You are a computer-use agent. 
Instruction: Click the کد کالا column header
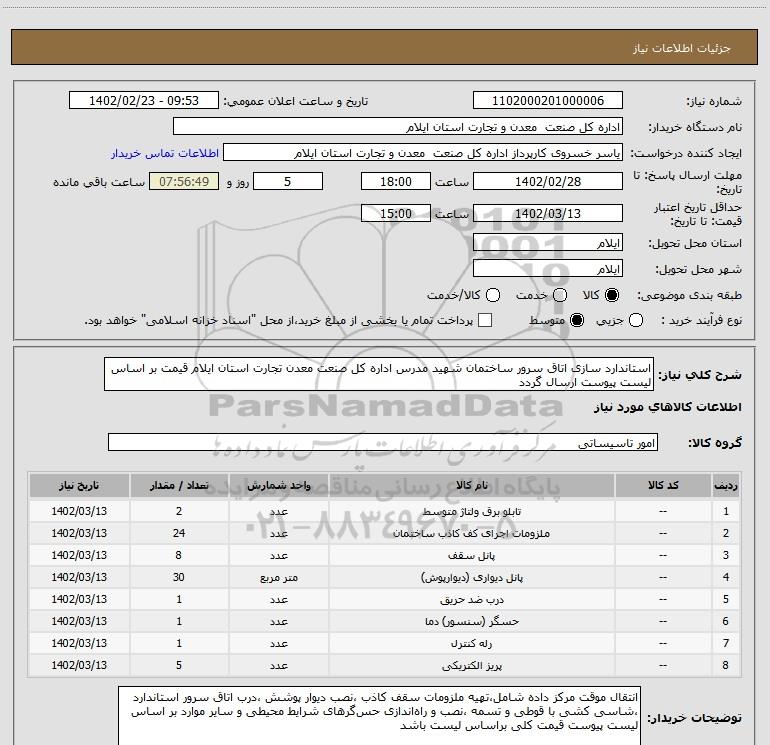tap(663, 485)
